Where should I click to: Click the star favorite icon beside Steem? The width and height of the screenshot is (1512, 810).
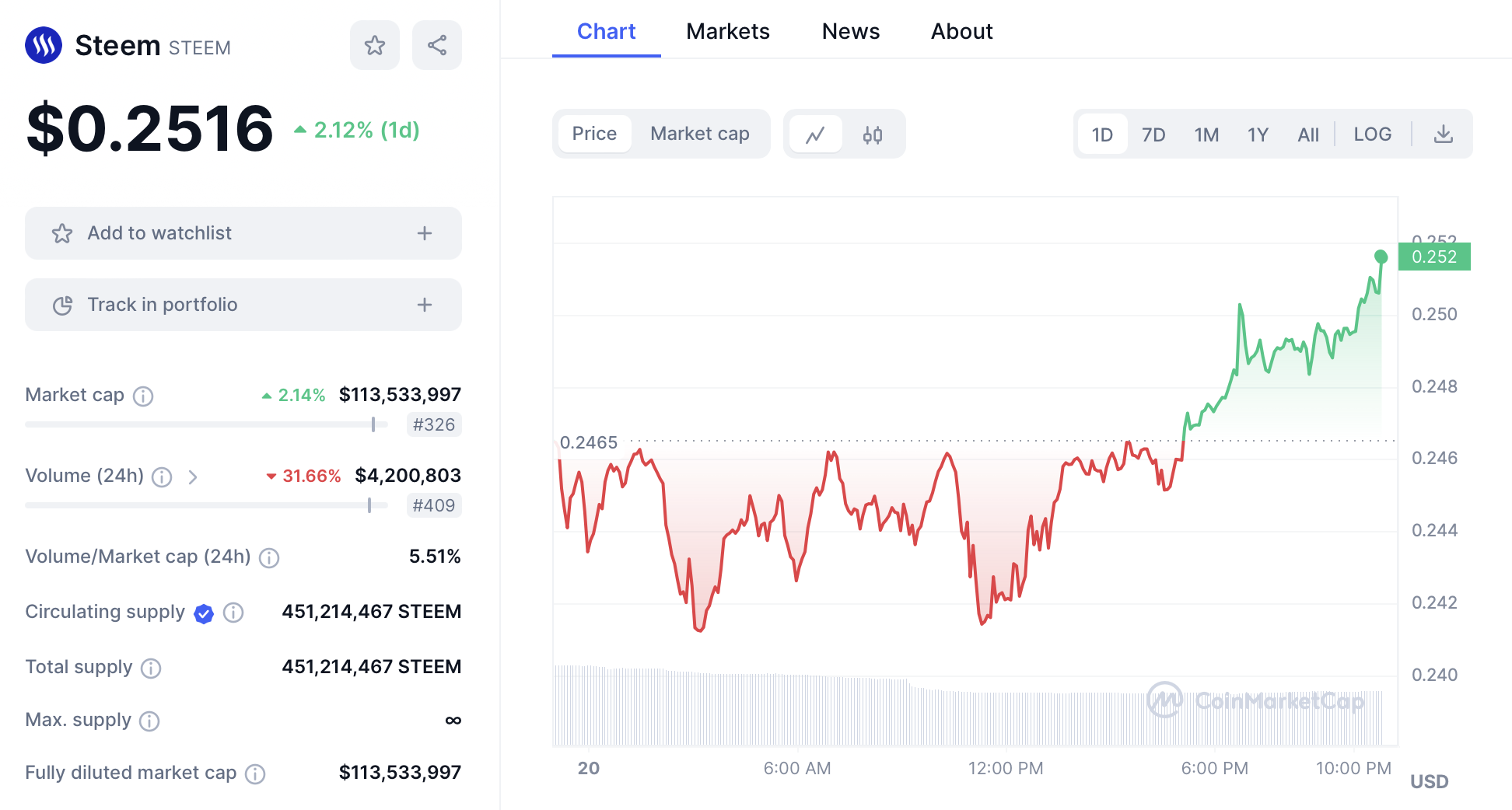[x=374, y=45]
